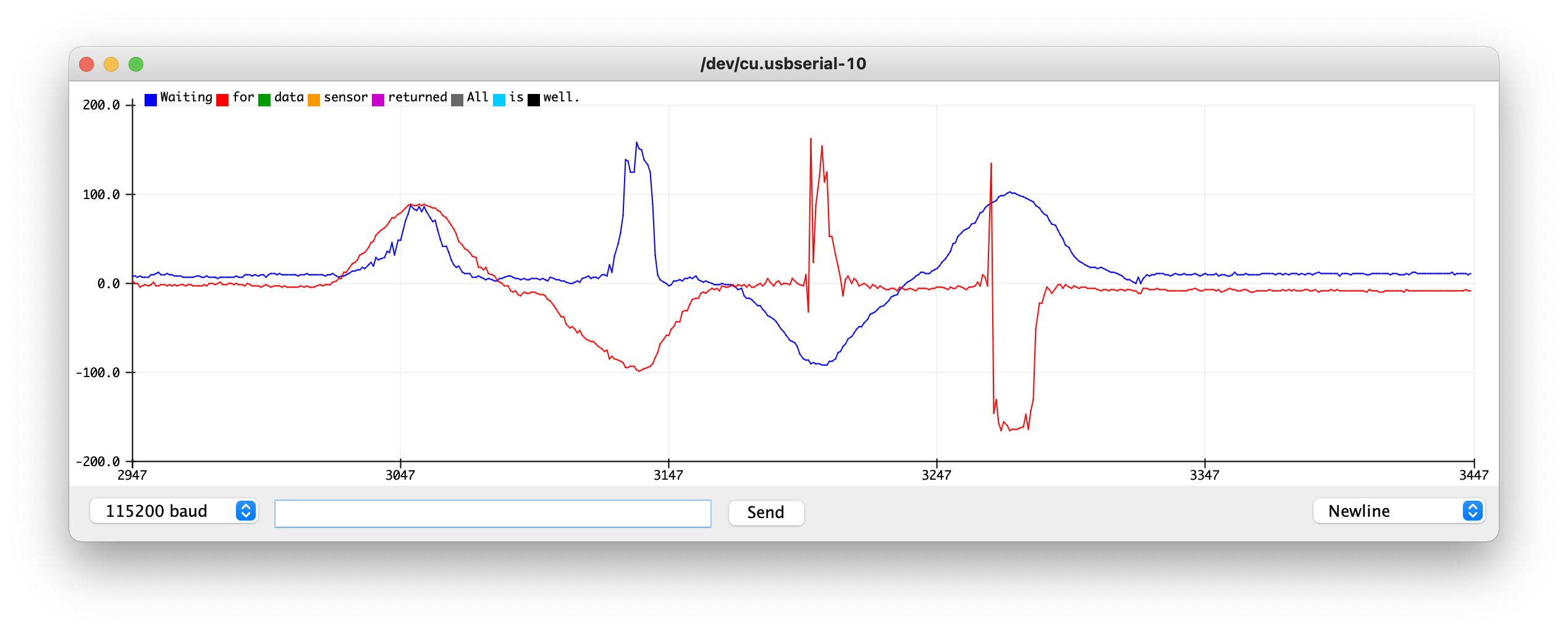Minimize the window with the yellow button
Screen dimensions: 1568x633
click(111, 64)
